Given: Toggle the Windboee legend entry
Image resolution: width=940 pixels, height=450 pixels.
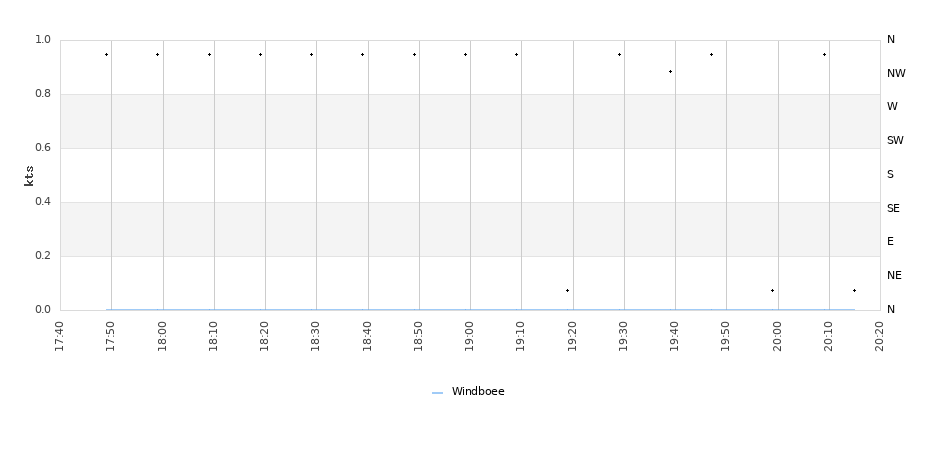Looking at the screenshot, I should (468, 392).
